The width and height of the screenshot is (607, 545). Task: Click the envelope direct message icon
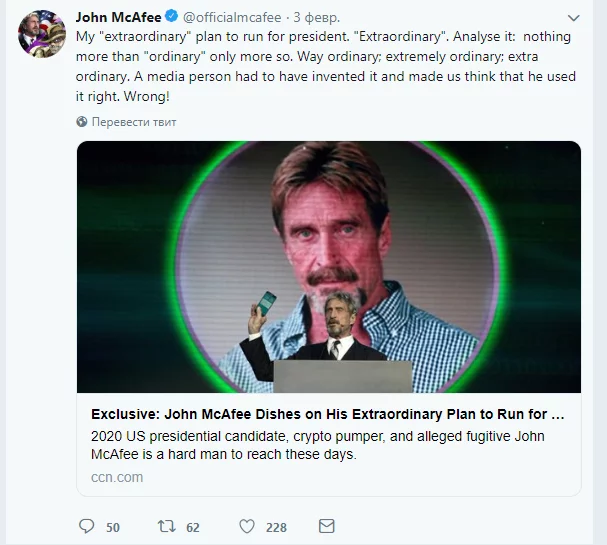click(x=325, y=526)
